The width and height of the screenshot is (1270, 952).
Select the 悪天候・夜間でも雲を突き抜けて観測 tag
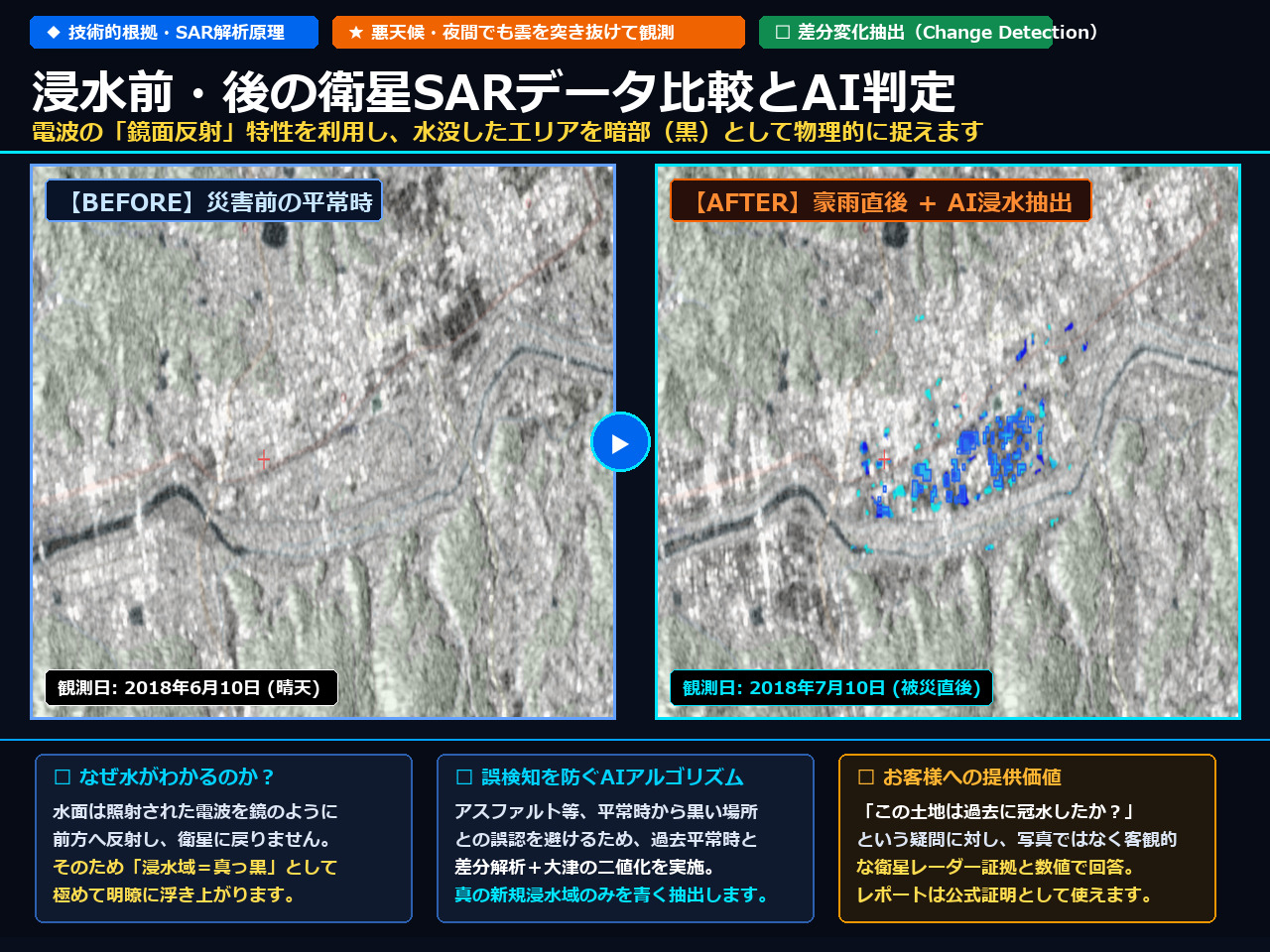(x=539, y=32)
